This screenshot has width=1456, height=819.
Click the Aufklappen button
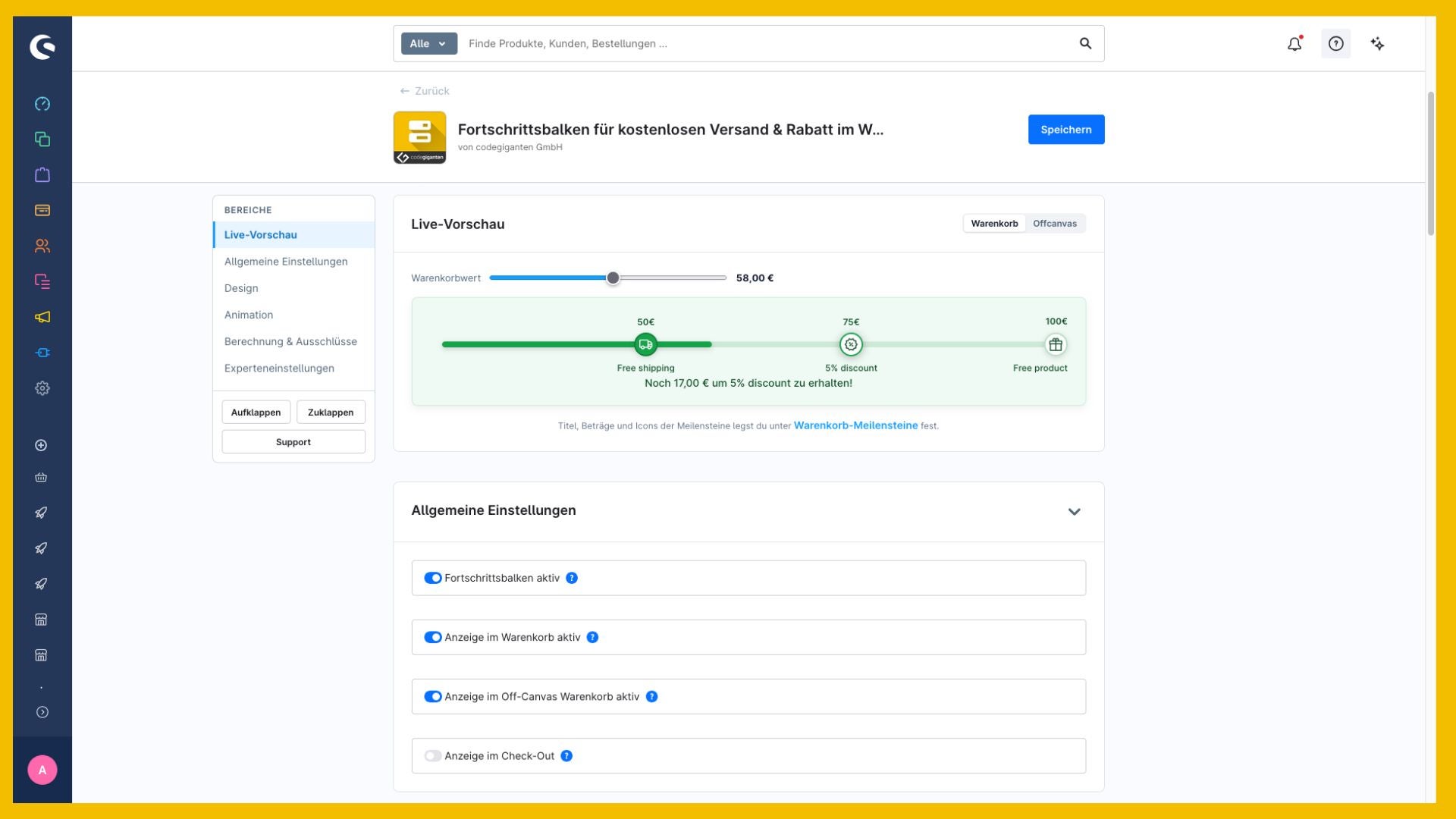click(256, 412)
